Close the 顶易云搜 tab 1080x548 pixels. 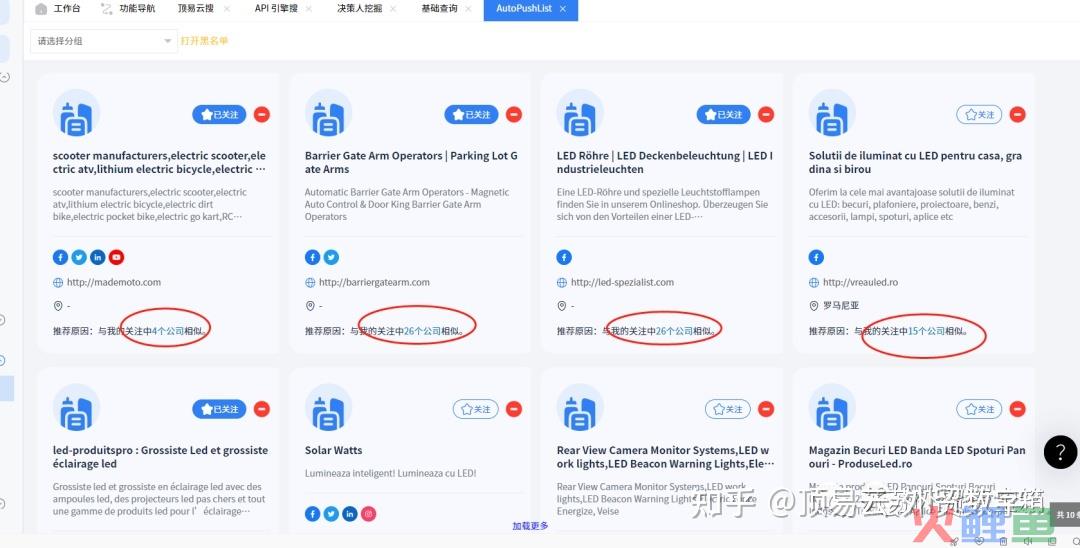[x=227, y=9]
